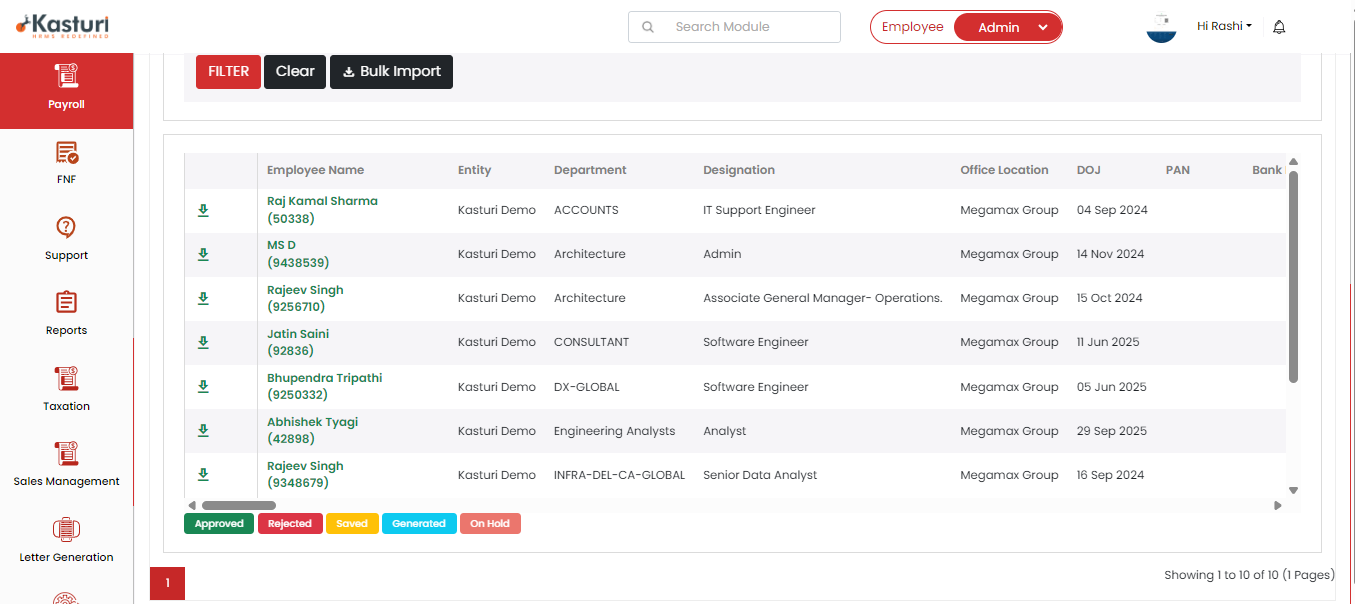1355x604 pixels.
Task: Click the Generated status legend
Action: click(419, 524)
